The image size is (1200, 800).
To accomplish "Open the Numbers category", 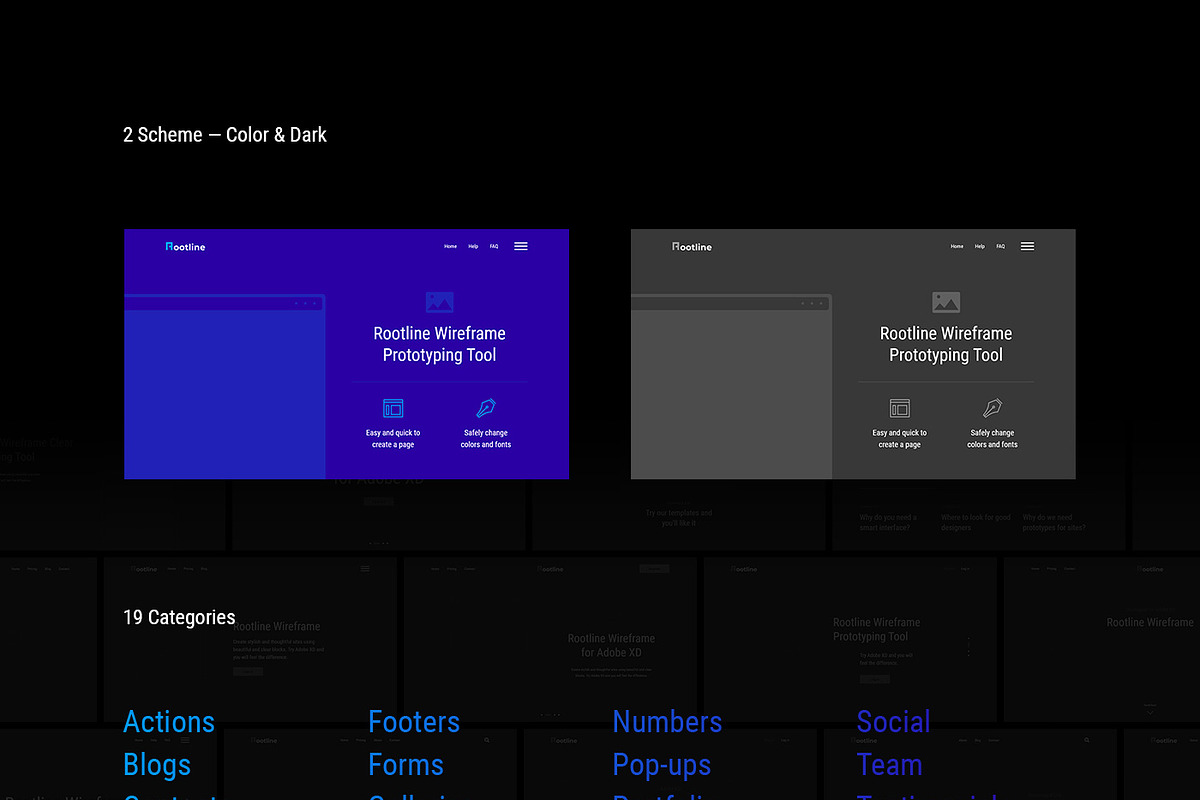I will click(667, 722).
